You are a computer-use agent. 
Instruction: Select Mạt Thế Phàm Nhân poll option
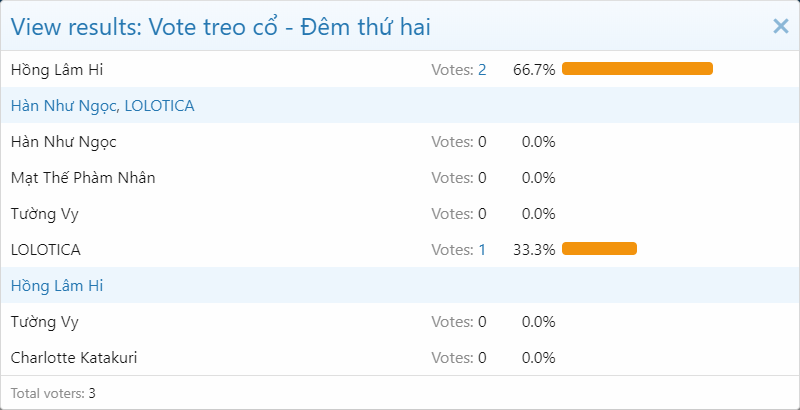[83, 178]
